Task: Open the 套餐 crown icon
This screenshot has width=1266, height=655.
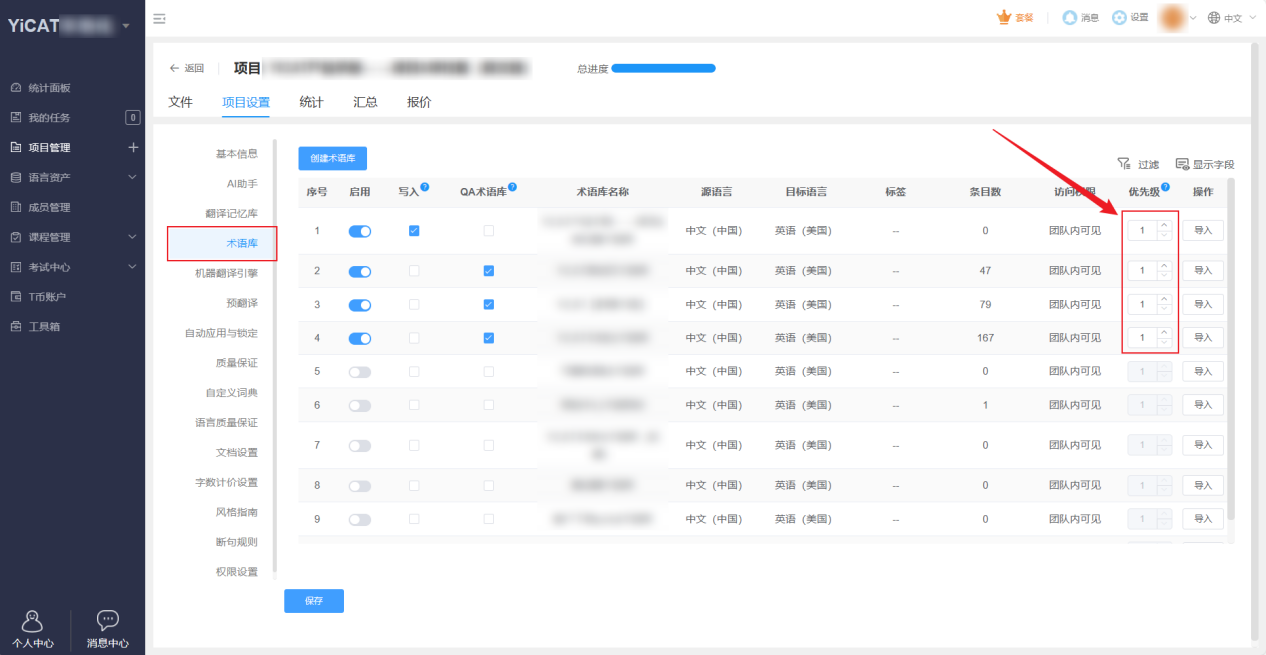Action: 1015,17
